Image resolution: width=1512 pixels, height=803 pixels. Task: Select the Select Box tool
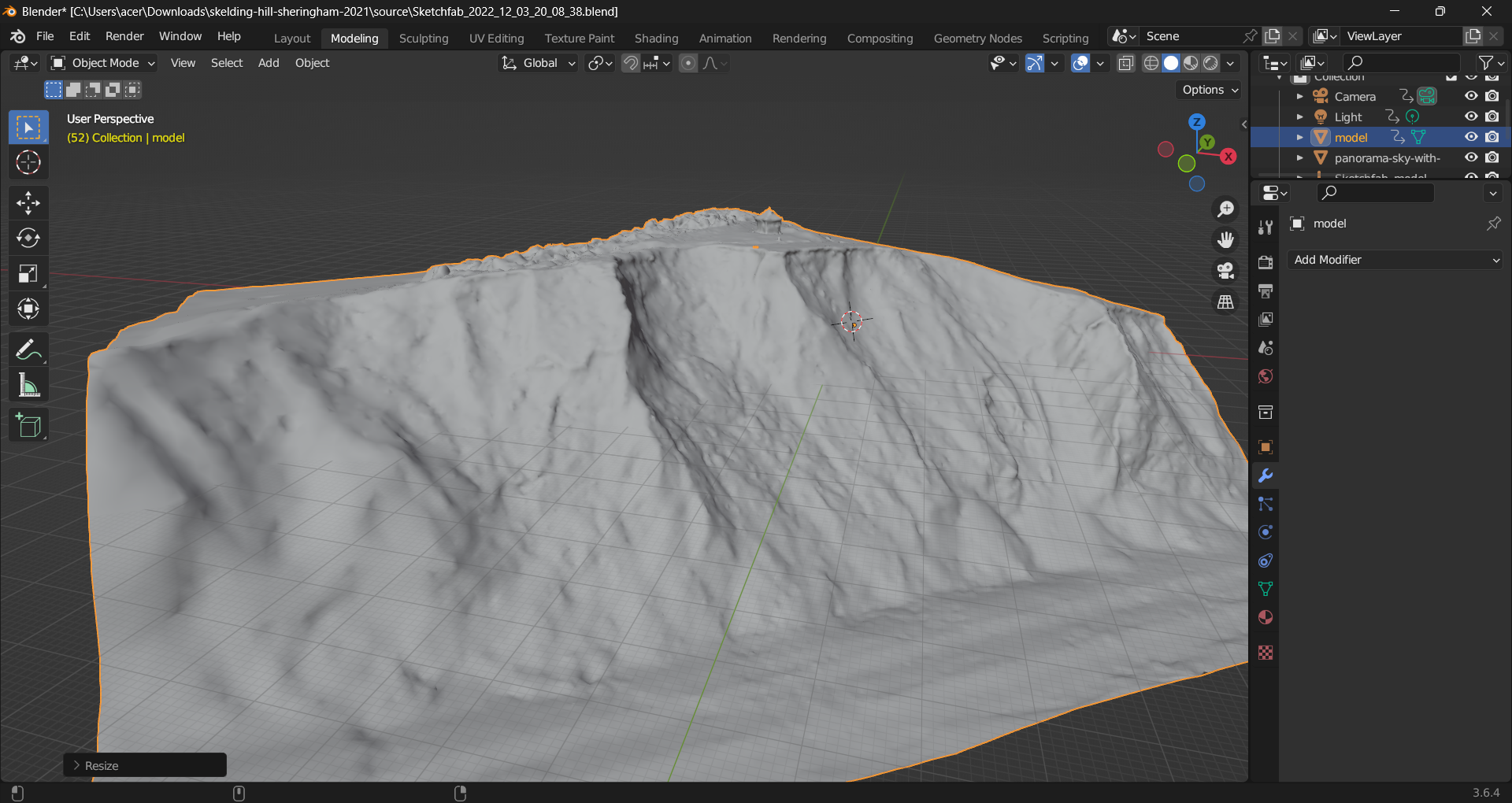[x=28, y=128]
